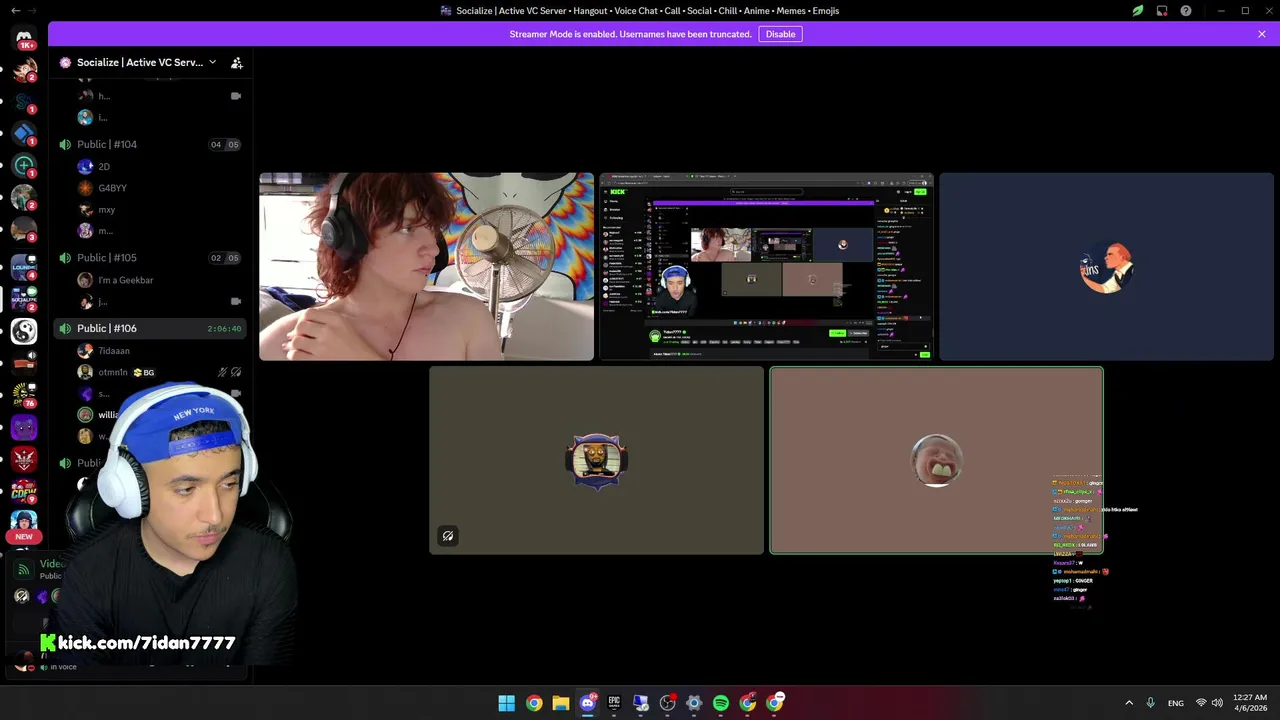
Task: Open File Explorer from the taskbar
Action: click(x=561, y=703)
